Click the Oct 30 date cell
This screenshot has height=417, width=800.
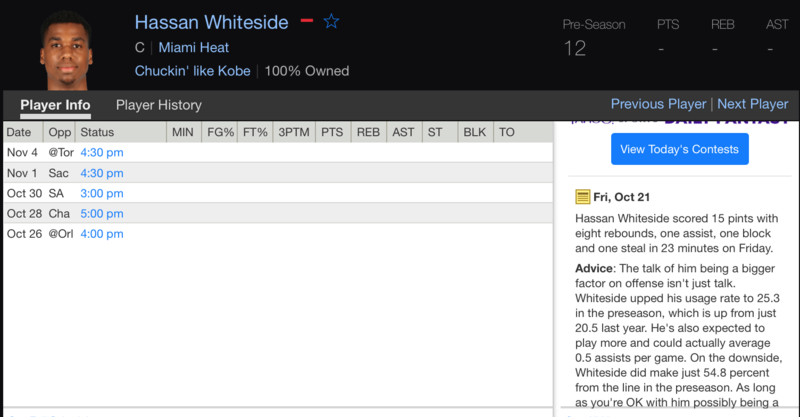24,193
